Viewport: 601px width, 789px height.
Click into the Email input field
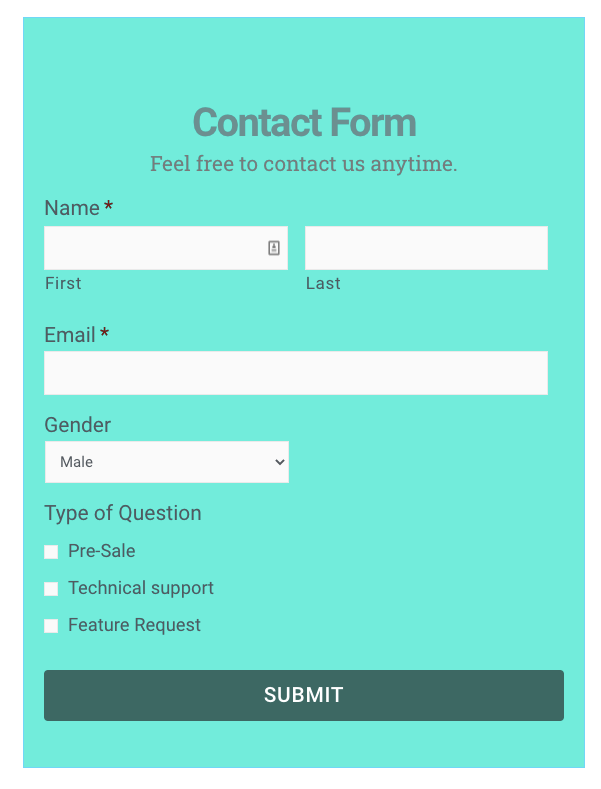click(296, 373)
